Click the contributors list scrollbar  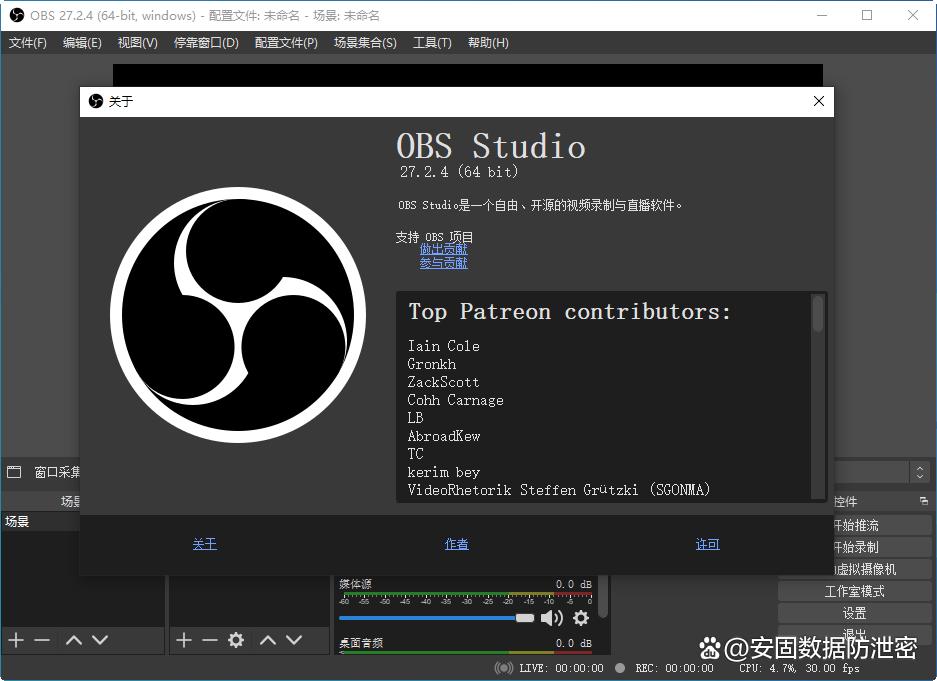click(818, 315)
